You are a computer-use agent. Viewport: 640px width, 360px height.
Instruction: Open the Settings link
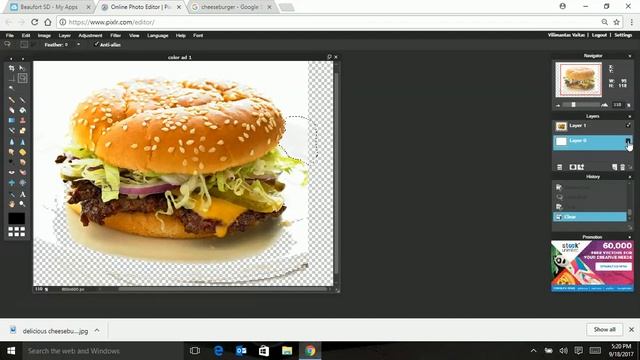(x=623, y=35)
